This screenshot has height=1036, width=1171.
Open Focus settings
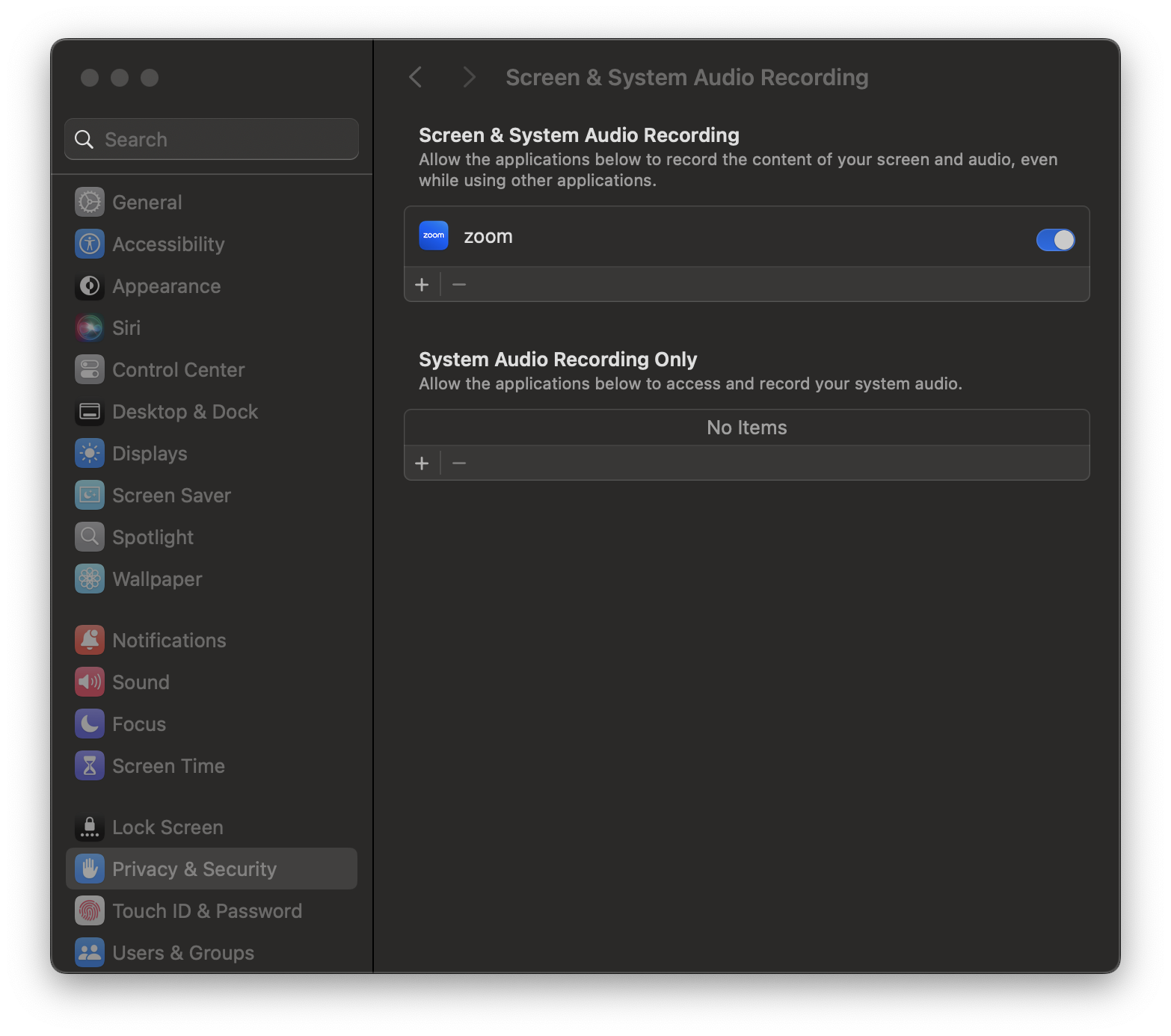(x=138, y=724)
